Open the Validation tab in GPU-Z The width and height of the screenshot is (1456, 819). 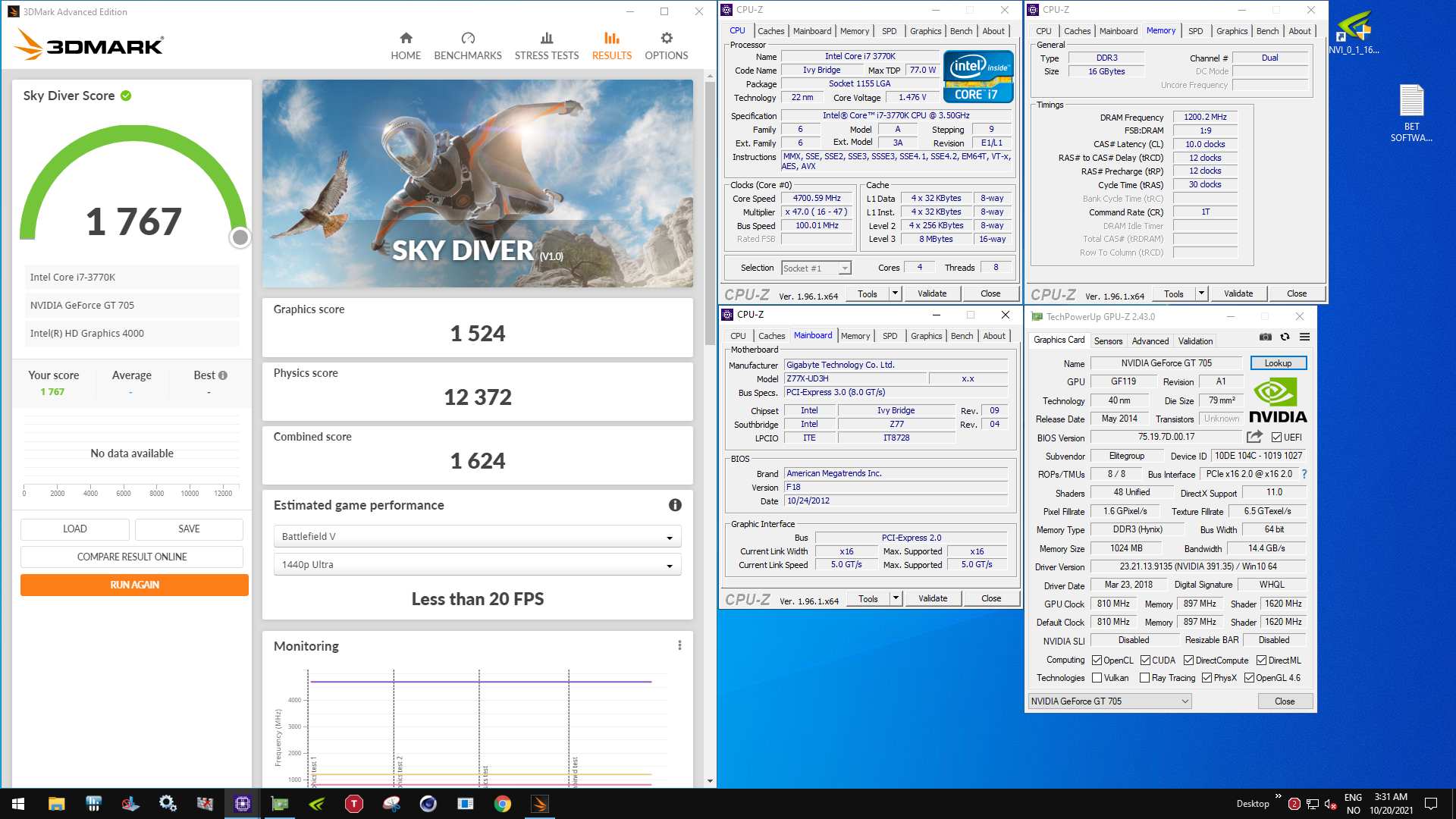[x=1195, y=341]
